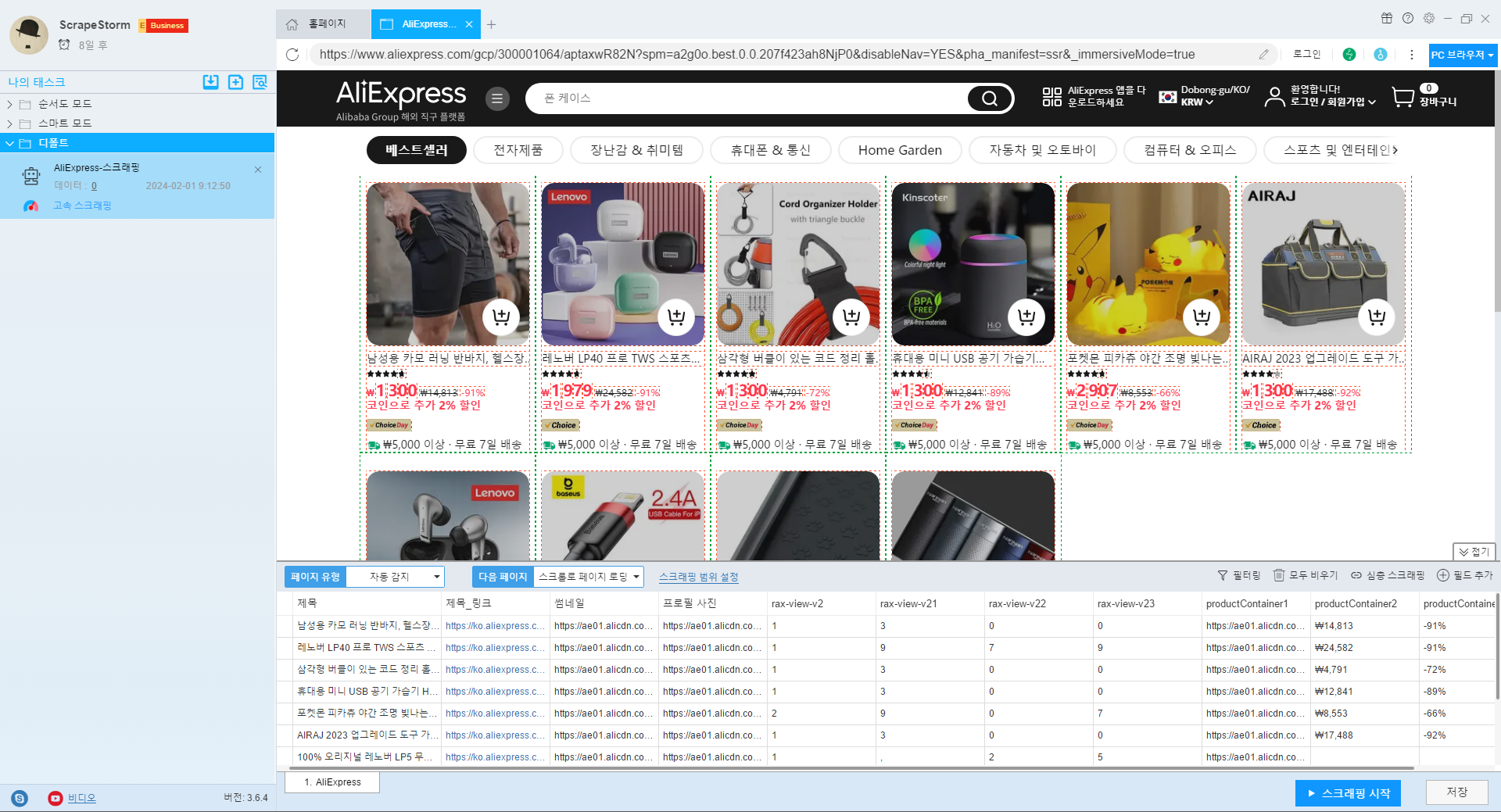Click the red video icon at bottom
This screenshot has width=1501, height=812.
tap(55, 798)
